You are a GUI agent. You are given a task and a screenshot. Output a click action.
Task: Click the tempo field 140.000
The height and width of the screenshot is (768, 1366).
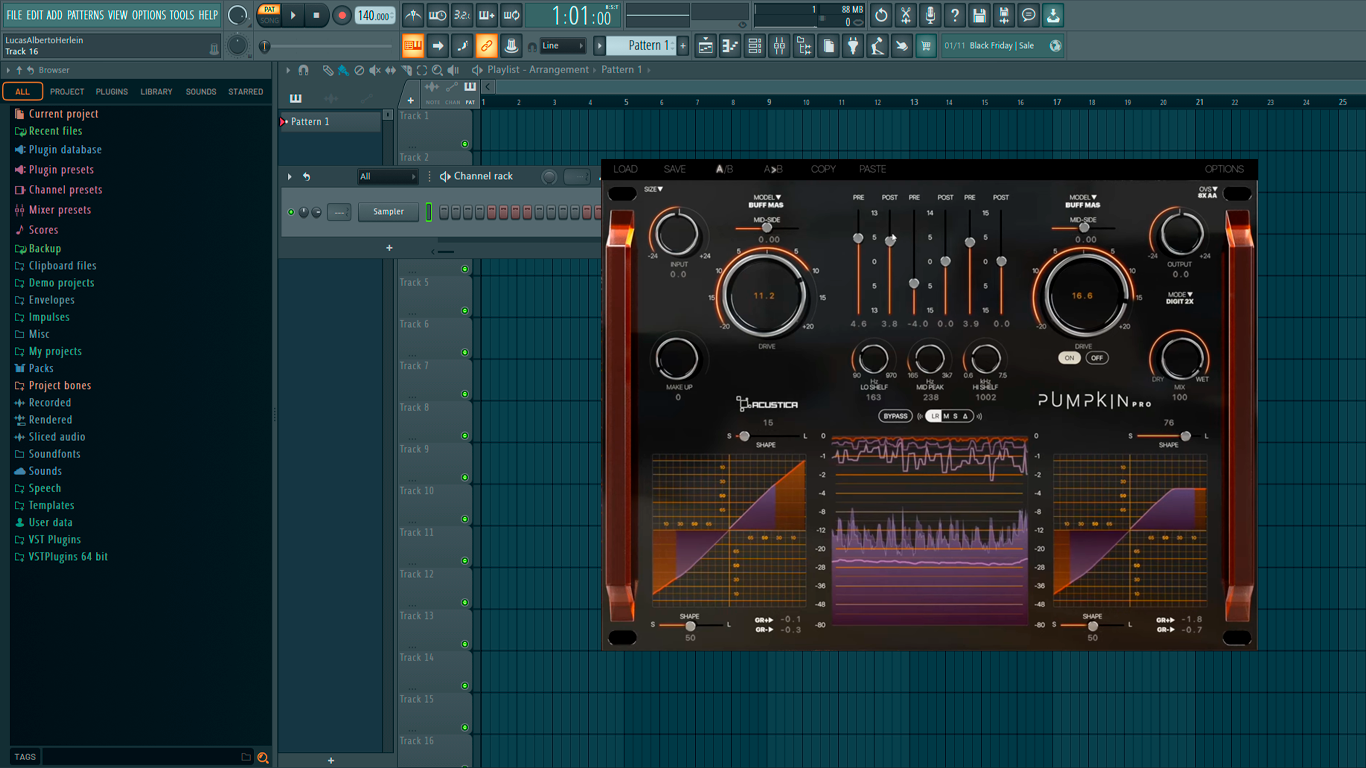pyautogui.click(x=375, y=15)
